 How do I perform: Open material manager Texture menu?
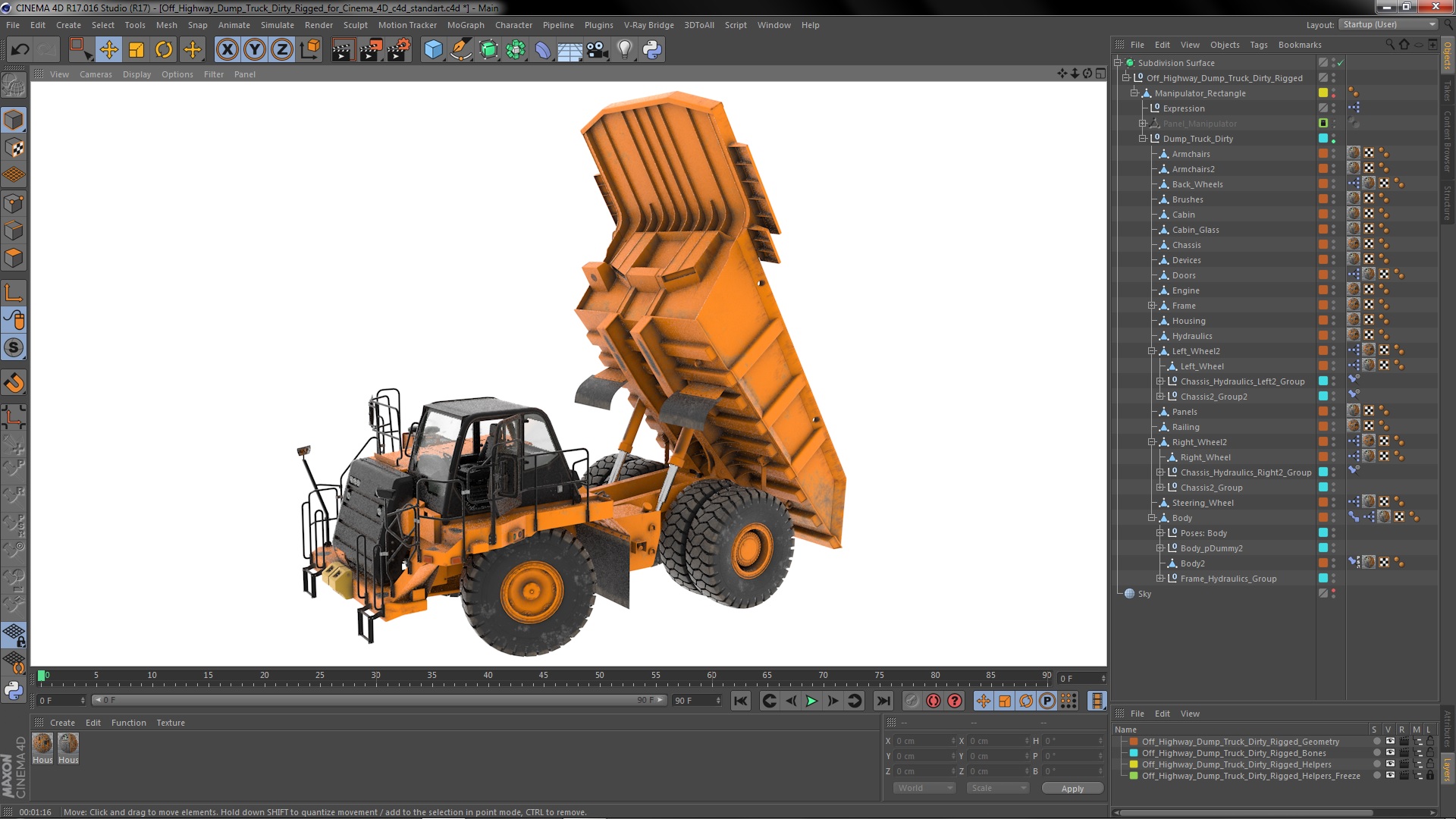coord(171,723)
